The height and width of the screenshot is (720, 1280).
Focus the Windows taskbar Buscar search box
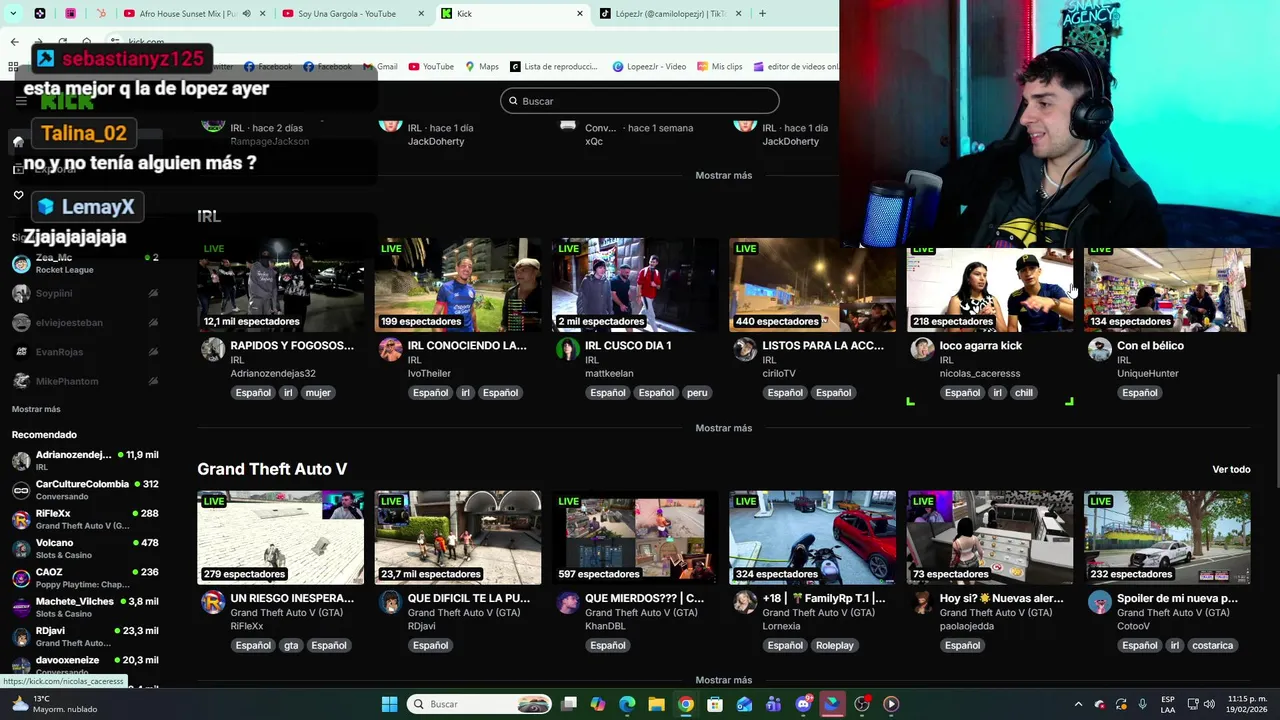click(x=479, y=704)
